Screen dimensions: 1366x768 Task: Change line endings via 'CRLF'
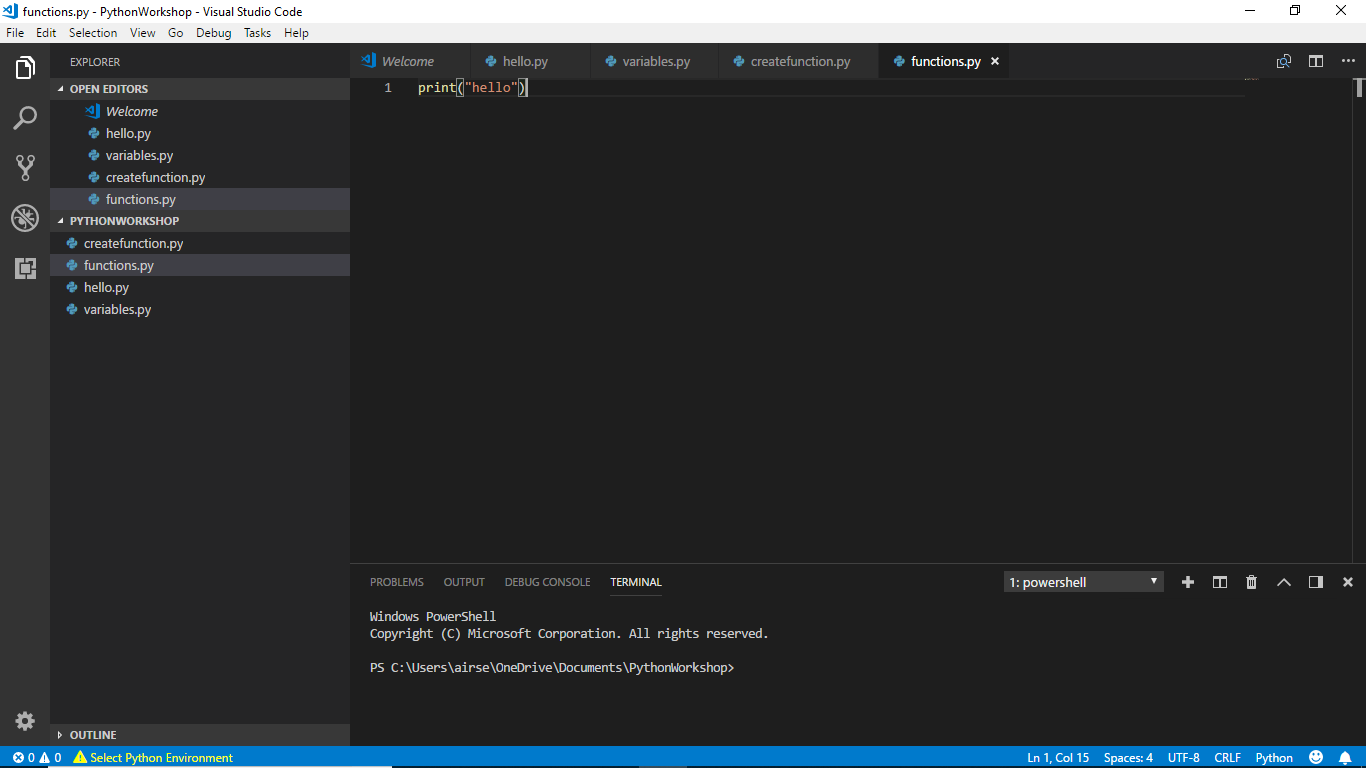pos(1228,757)
